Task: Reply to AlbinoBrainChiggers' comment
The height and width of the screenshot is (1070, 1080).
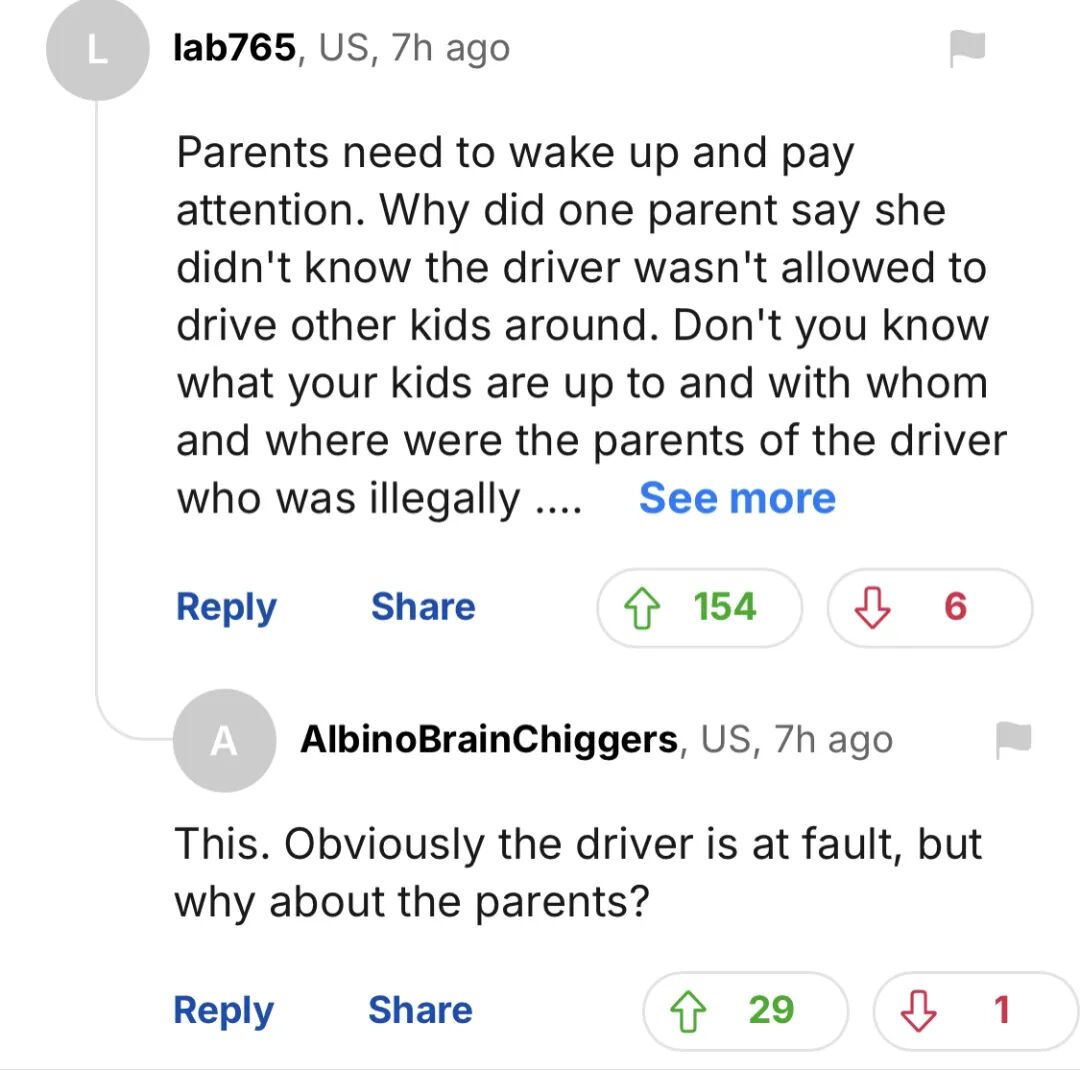Action: coord(223,1010)
